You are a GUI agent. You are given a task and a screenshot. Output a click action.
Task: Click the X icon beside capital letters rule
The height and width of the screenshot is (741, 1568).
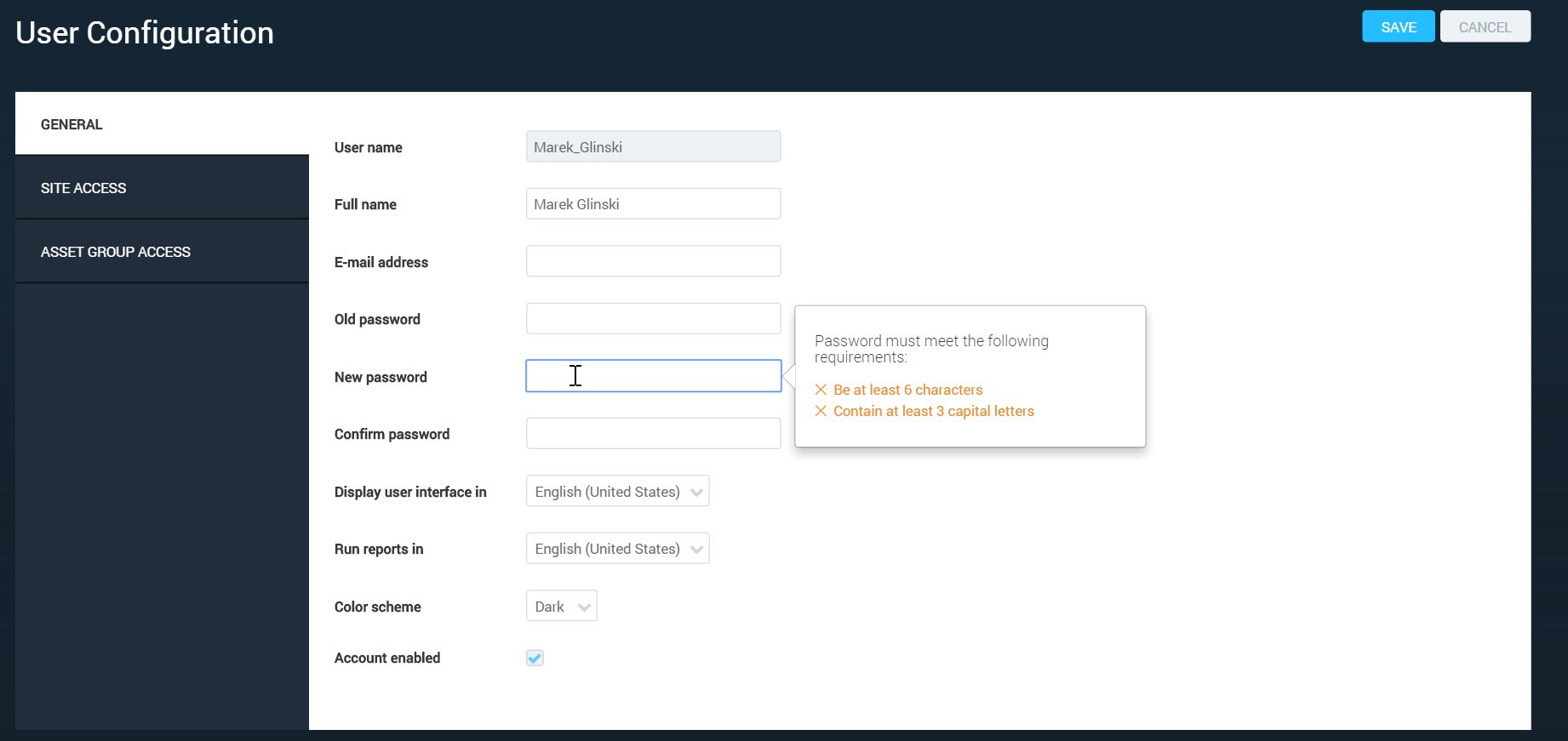pyautogui.click(x=821, y=411)
